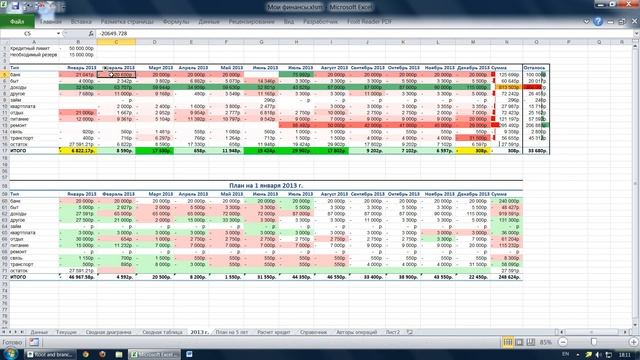Switch to sheet tab Сводная диаграмма
Viewport: 640px width, 360px height.
109,332
